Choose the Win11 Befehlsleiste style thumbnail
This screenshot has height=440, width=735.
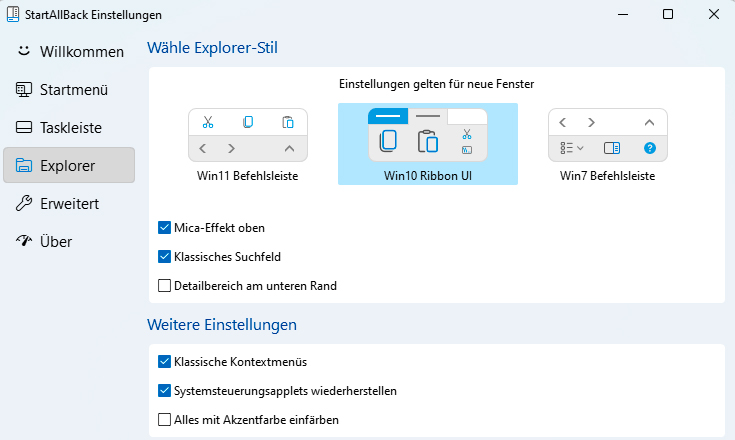[248, 144]
